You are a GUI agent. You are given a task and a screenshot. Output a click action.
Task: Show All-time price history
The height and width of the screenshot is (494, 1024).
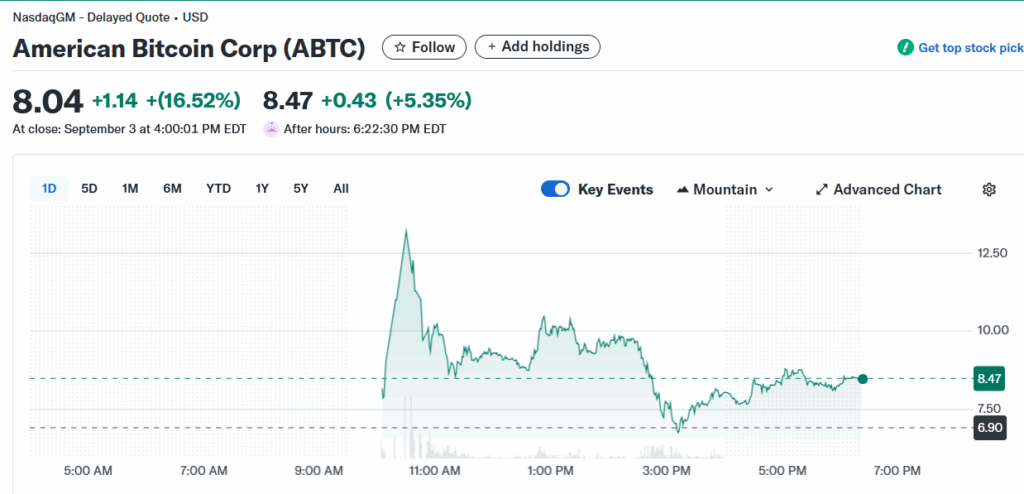pyautogui.click(x=341, y=188)
